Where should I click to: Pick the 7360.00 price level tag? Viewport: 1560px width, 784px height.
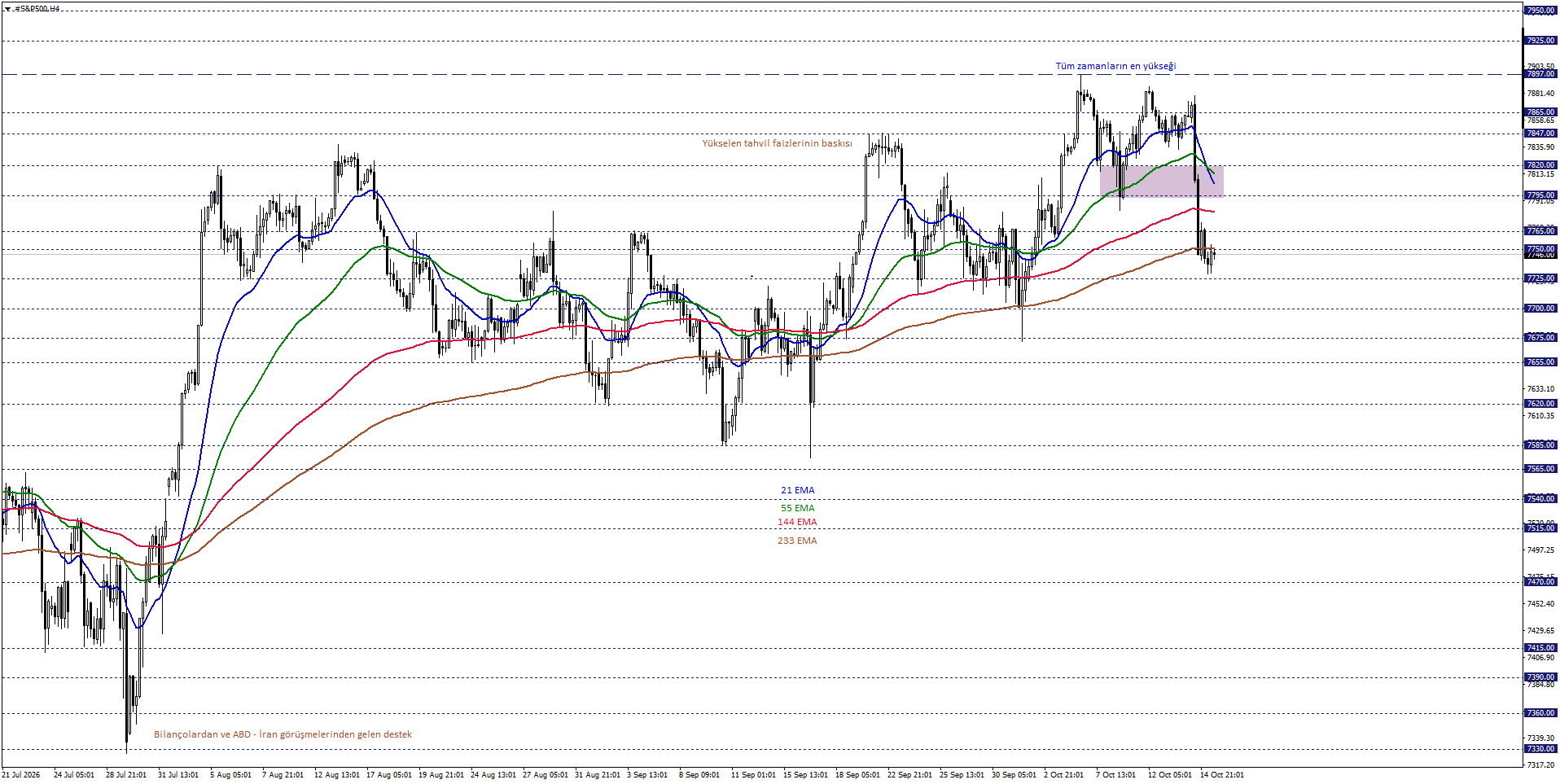(x=1540, y=713)
